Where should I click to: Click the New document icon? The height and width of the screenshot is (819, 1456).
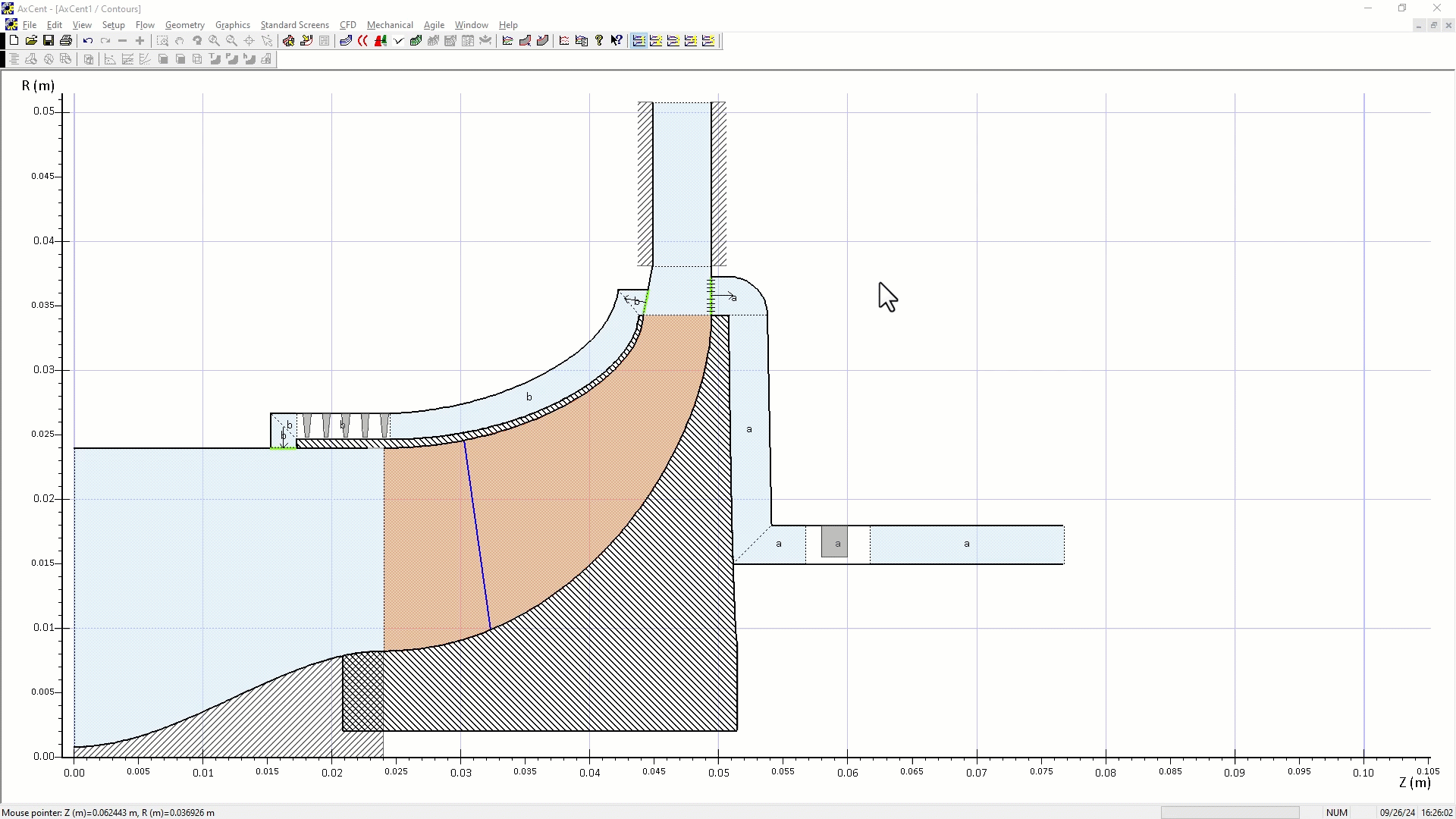[14, 41]
